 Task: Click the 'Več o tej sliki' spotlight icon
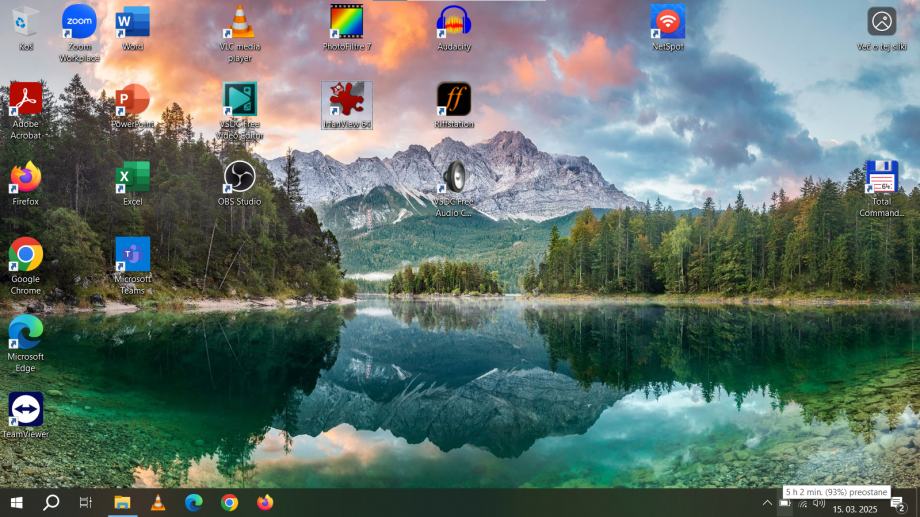tap(881, 28)
